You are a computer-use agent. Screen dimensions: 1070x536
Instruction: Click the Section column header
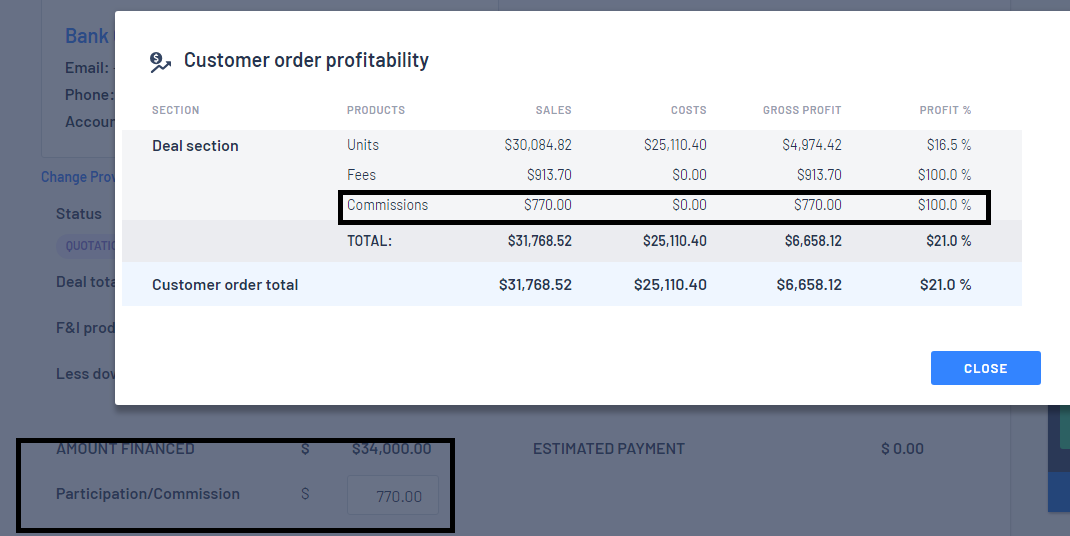175,110
